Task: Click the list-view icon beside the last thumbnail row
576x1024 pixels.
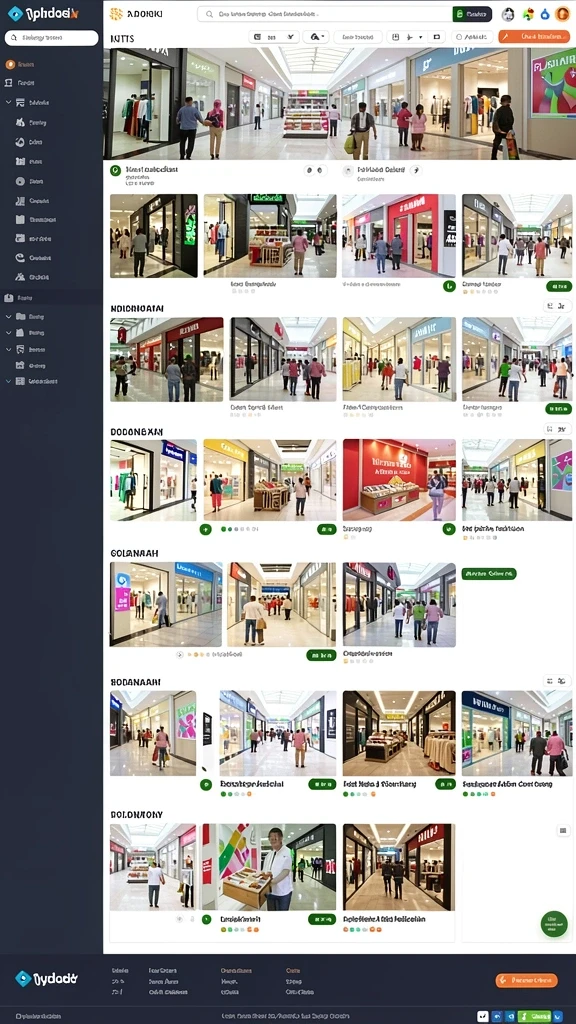Action: (563, 830)
